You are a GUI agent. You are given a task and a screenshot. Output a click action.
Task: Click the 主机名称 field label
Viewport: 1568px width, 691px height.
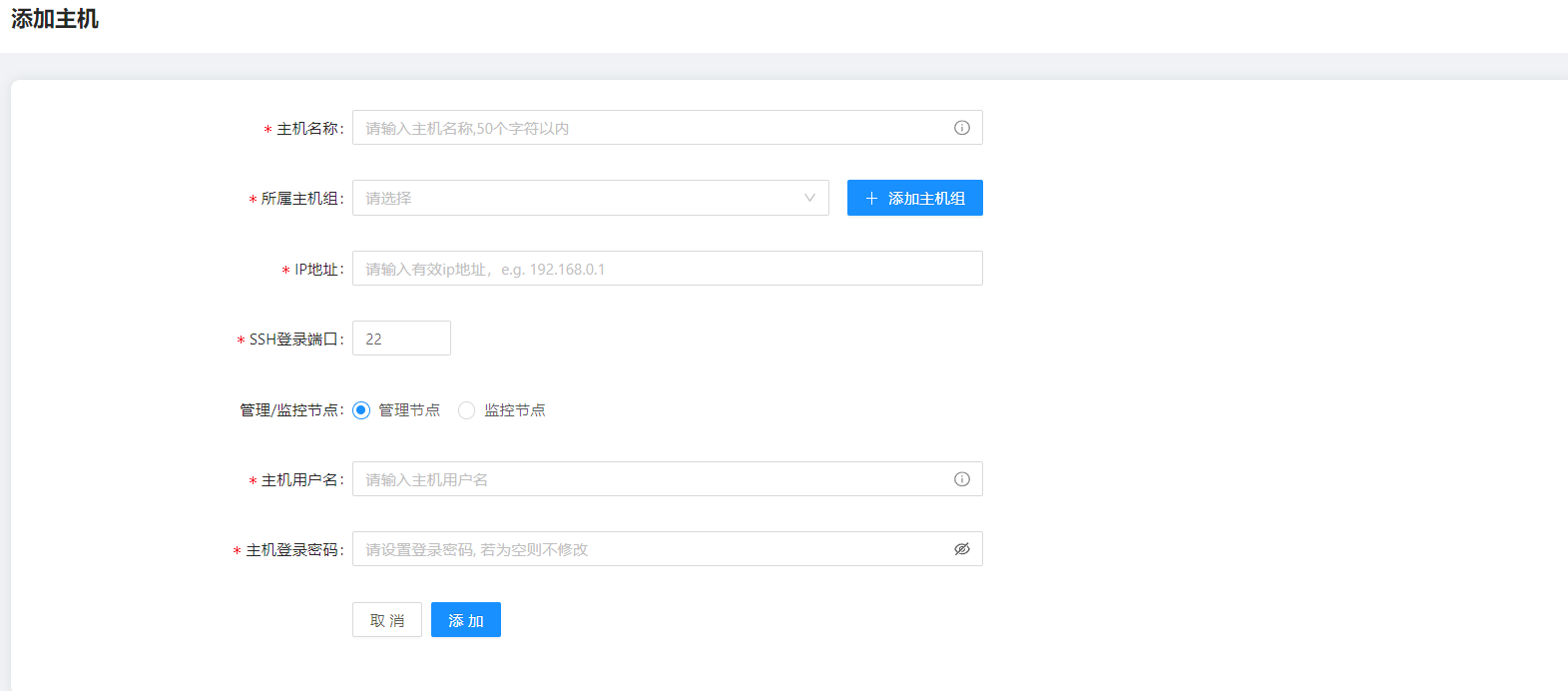pos(309,129)
